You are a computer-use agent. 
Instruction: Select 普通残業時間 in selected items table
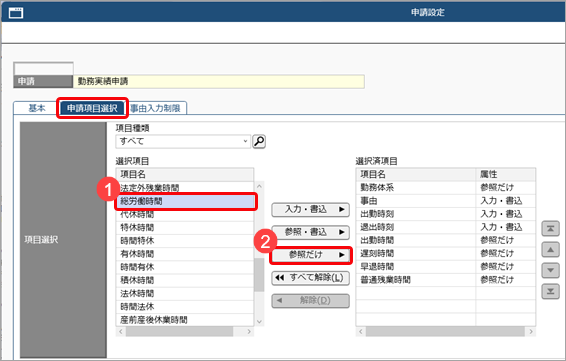pos(445,280)
